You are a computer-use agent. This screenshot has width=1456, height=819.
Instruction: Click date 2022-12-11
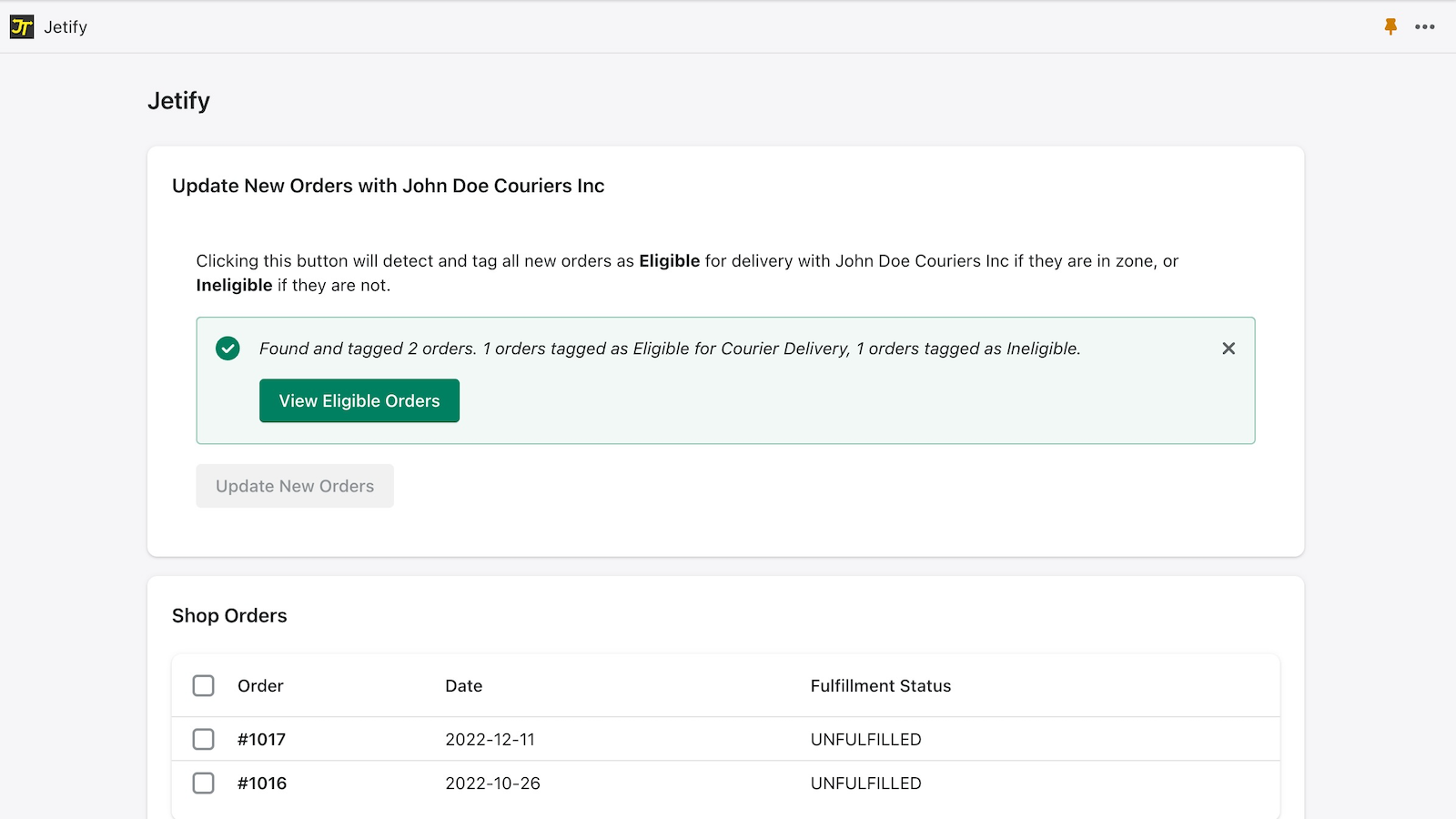490,740
